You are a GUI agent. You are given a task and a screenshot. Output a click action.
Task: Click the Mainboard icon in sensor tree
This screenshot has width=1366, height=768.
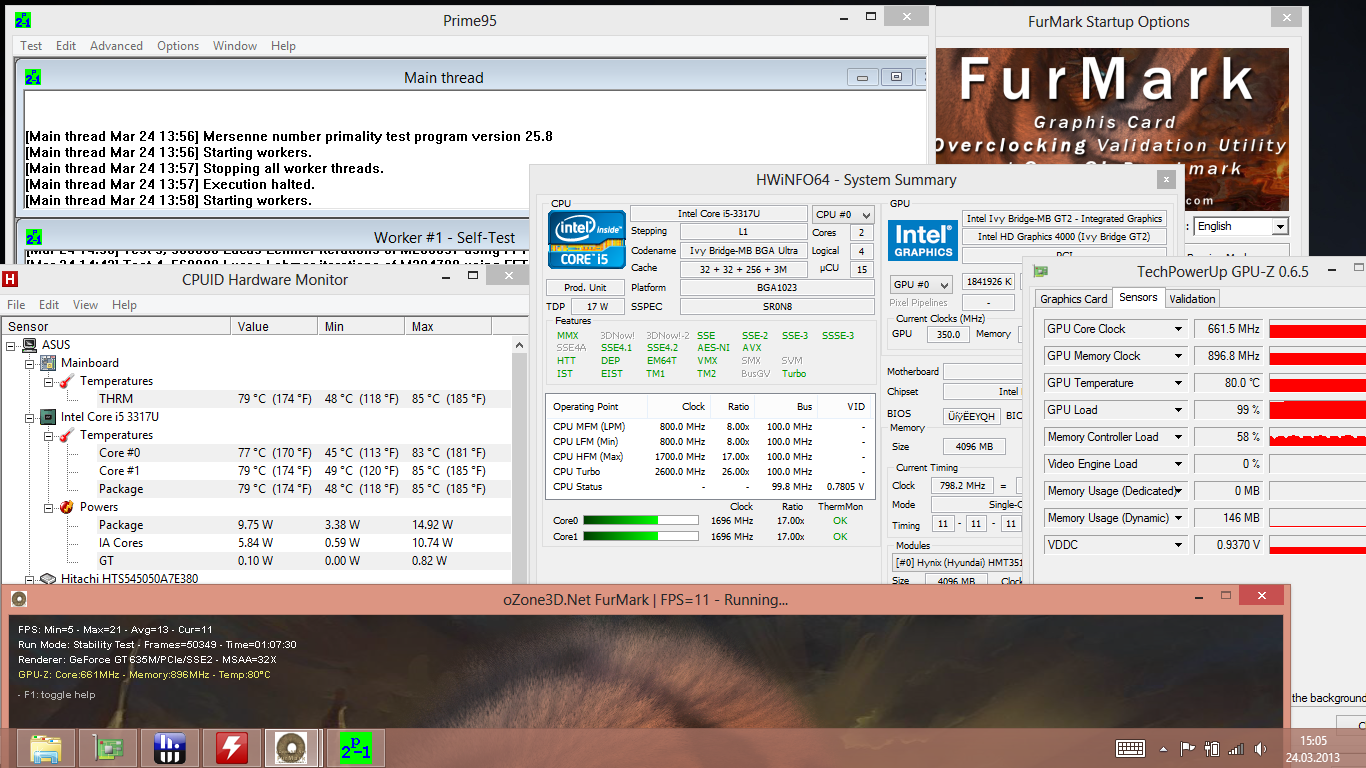coord(49,363)
